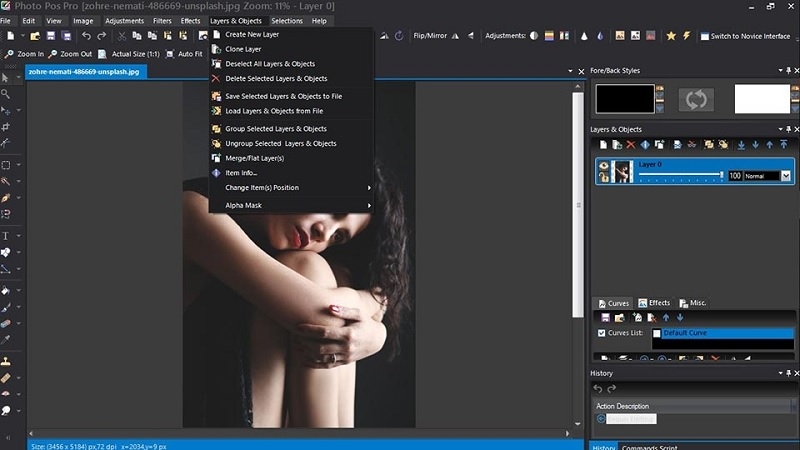This screenshot has height=450, width=800.
Task: Select the Text tool in left toolbox
Action: point(6,234)
